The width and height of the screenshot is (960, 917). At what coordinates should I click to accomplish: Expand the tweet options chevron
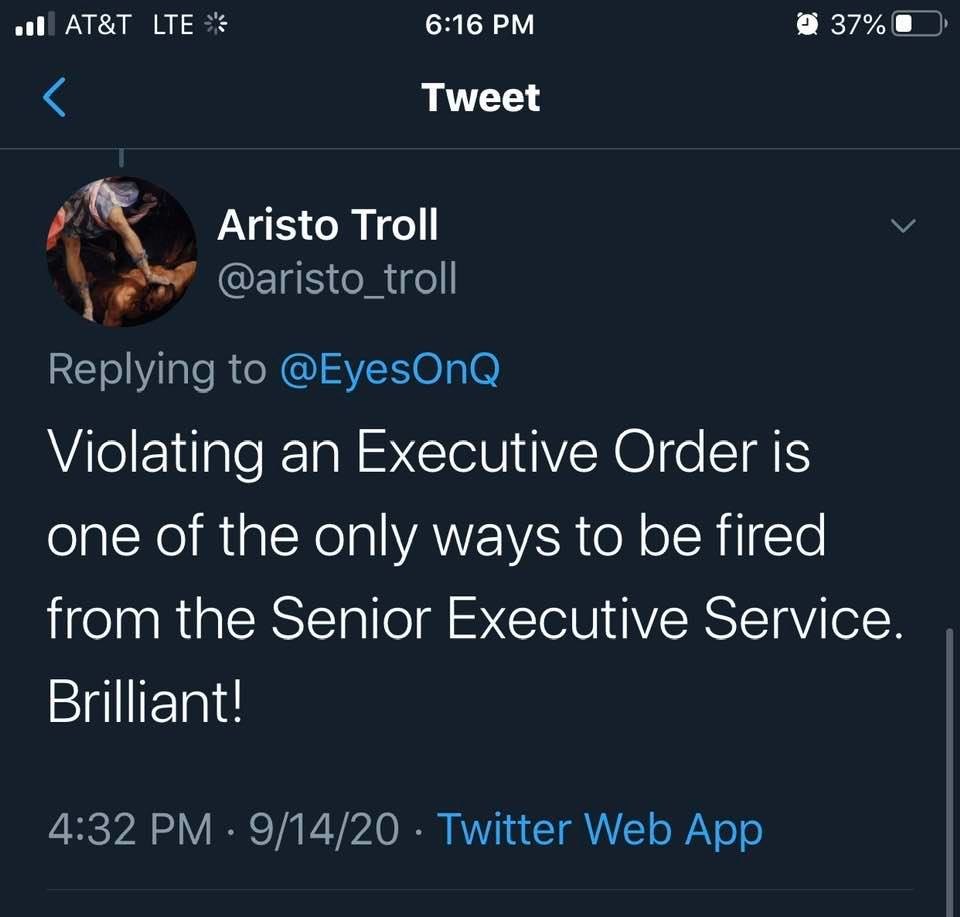[x=902, y=228]
